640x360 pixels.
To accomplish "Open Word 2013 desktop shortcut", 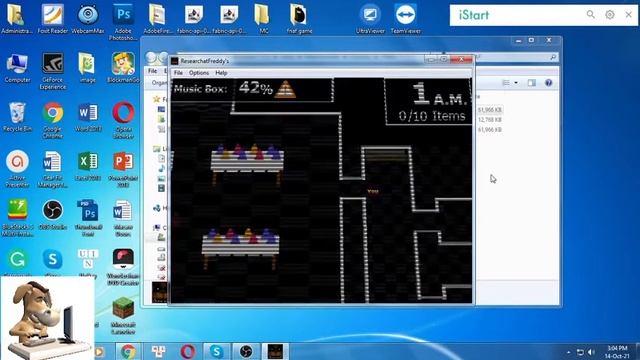I will (88, 117).
